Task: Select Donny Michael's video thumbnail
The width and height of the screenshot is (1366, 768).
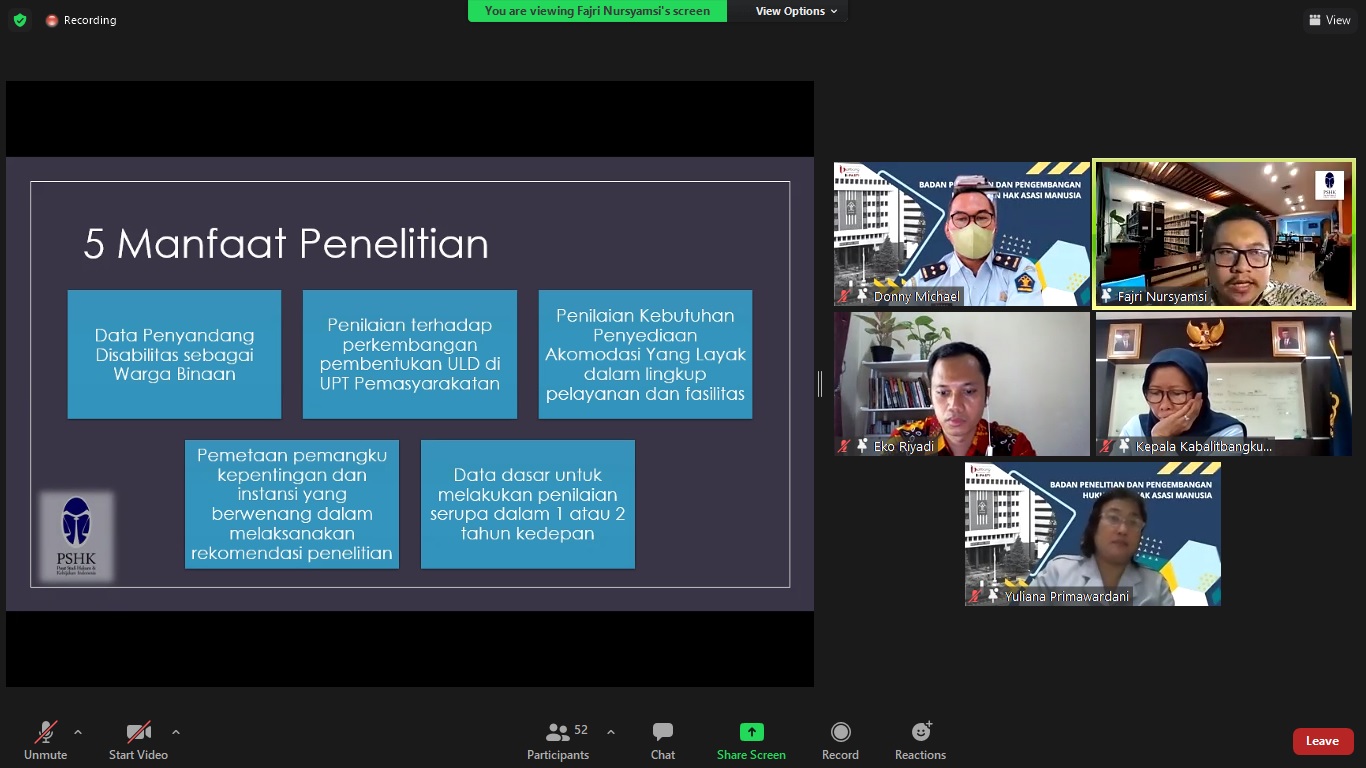Action: pos(961,233)
